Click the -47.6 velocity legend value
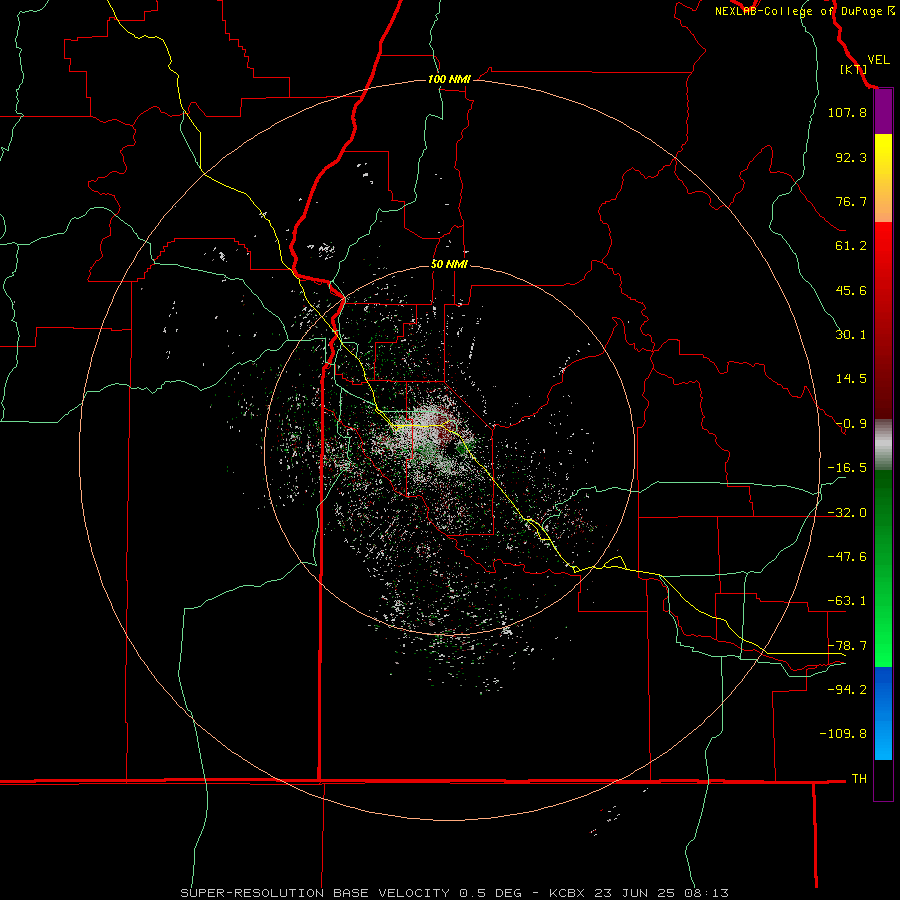This screenshot has width=900, height=900. point(847,557)
